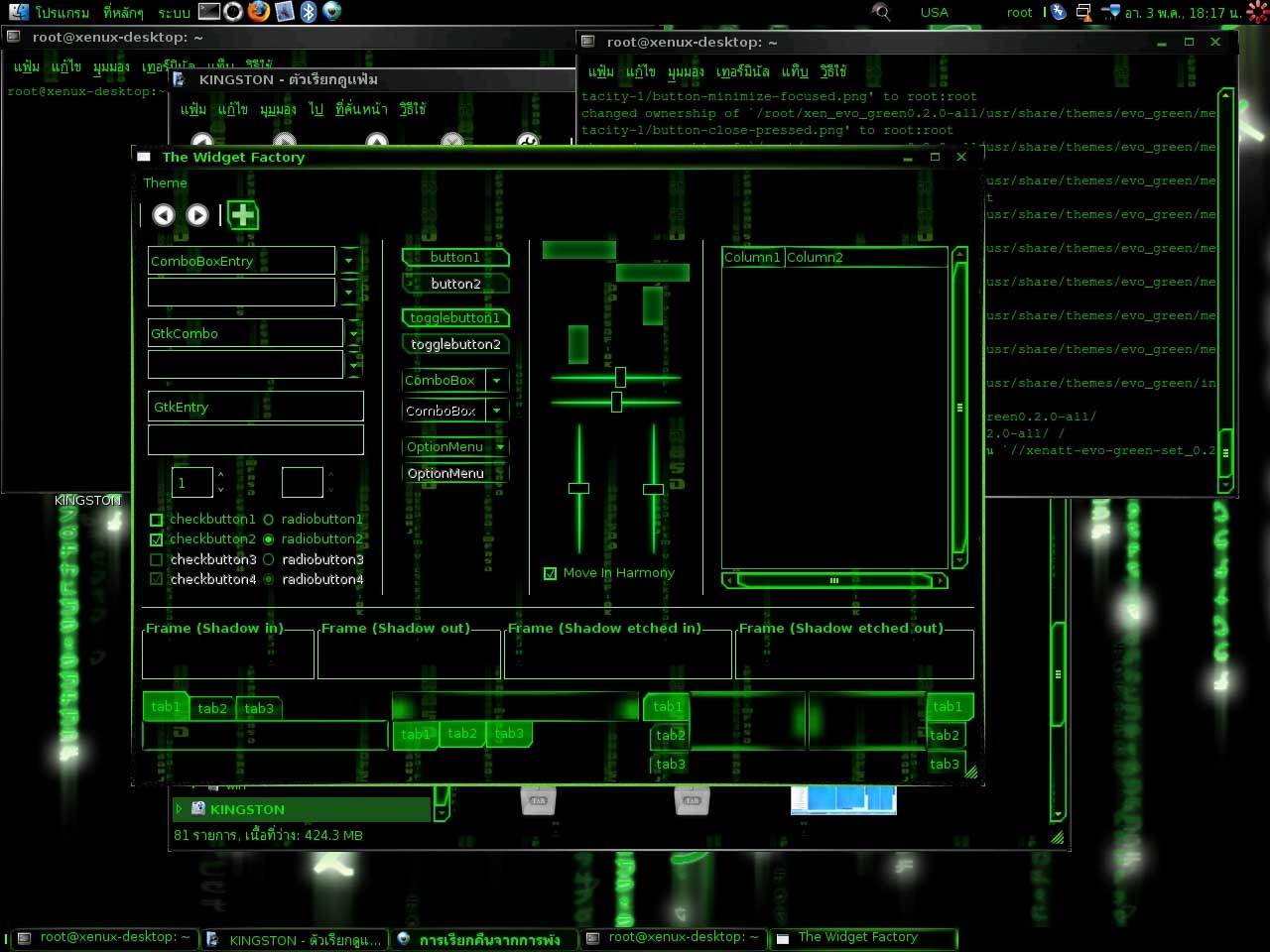This screenshot has height=952, width=1270.
Task: Check checkbutton1
Action: click(x=156, y=520)
